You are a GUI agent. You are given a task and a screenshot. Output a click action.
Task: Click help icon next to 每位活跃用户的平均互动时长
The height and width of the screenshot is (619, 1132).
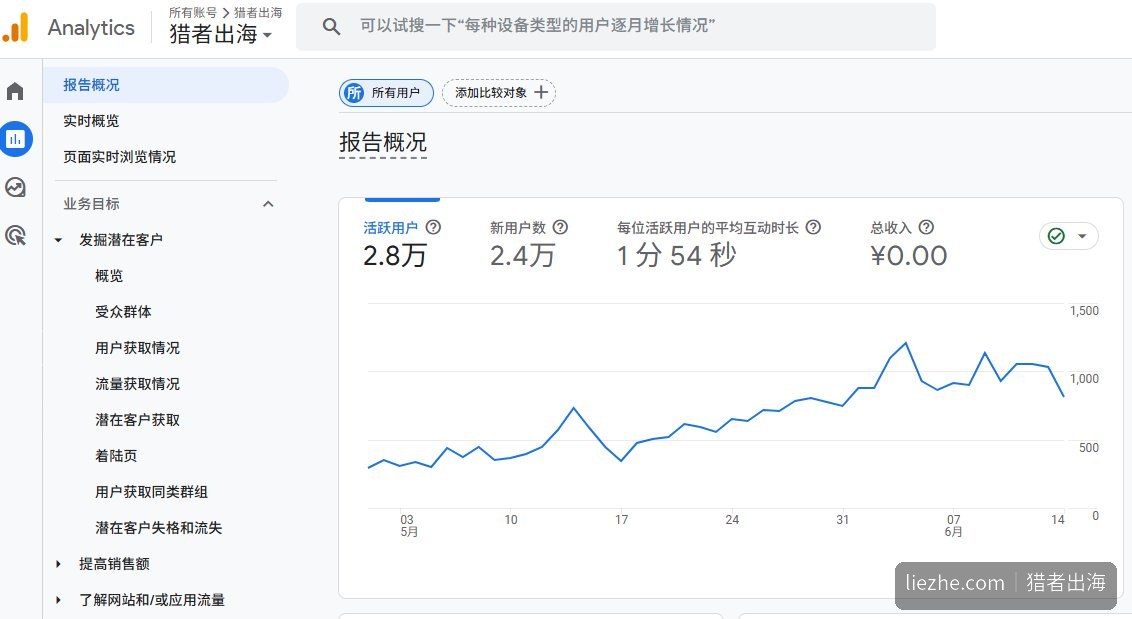[x=813, y=228]
